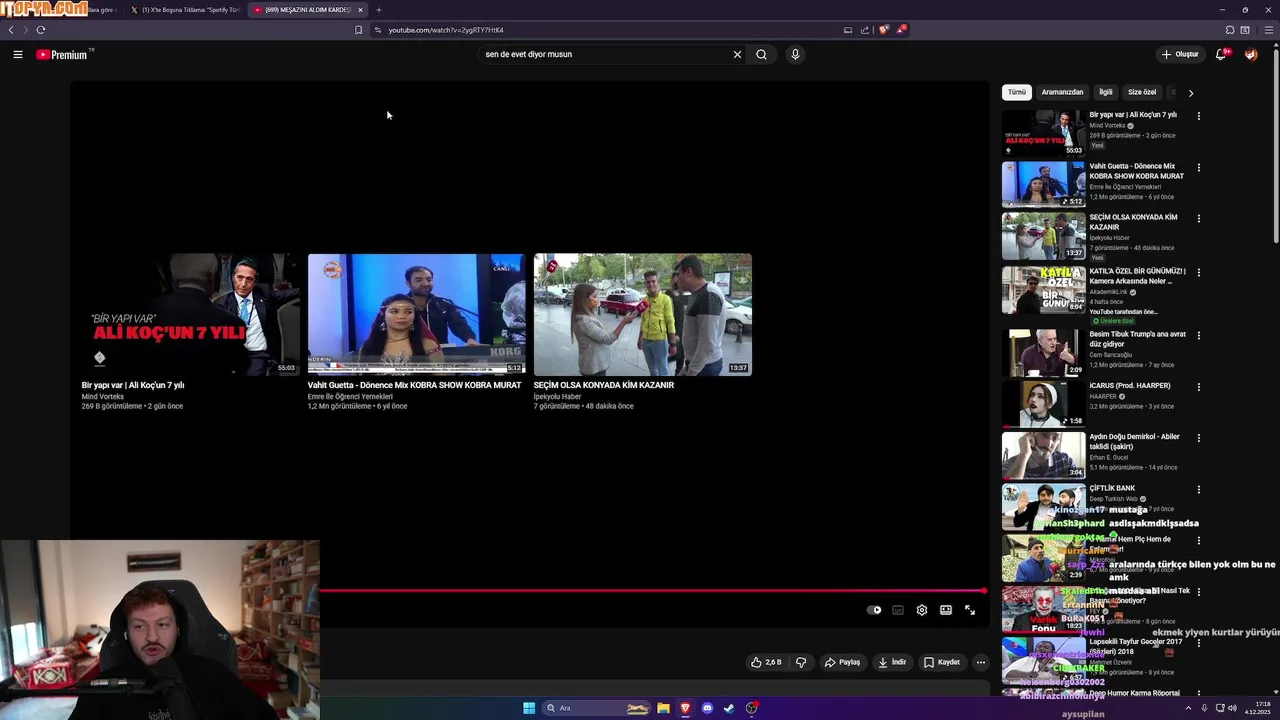The width and height of the screenshot is (1280, 720).
Task: Select the Tümü filter chip
Action: (1017, 92)
